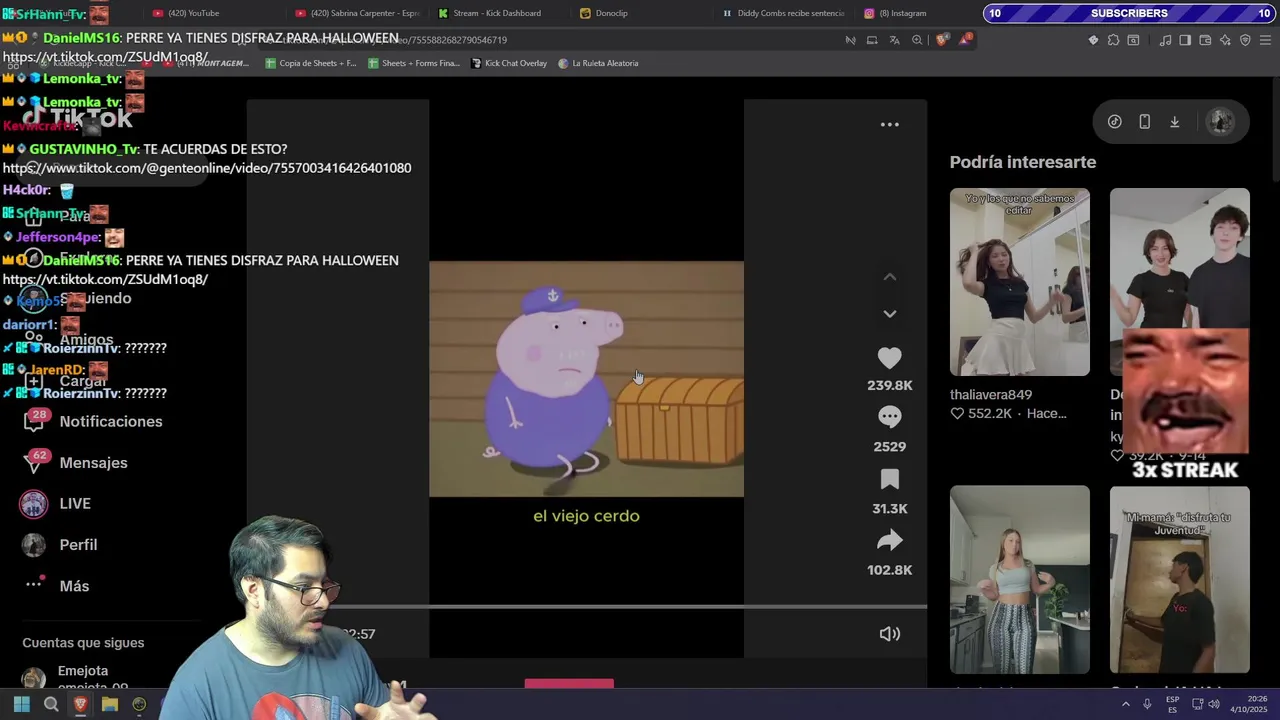The height and width of the screenshot is (720, 1280).
Task: Open the 'disfruta tu juventud' video thumbnail
Action: pyautogui.click(x=1179, y=579)
